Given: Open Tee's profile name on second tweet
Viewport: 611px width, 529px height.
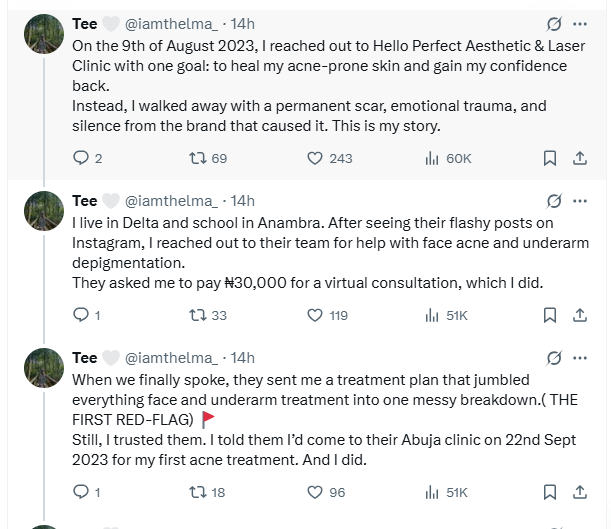Looking at the screenshot, I should click(85, 201).
